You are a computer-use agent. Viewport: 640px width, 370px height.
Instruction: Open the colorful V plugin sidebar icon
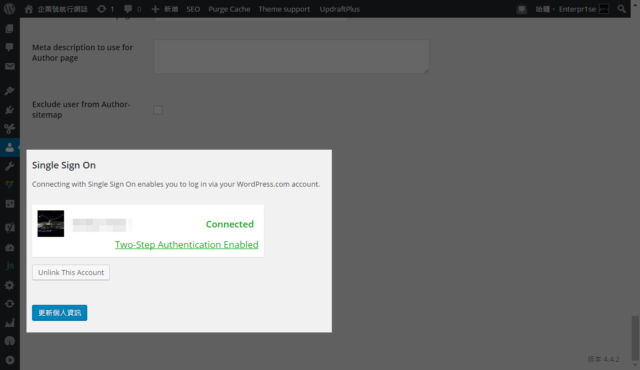(9, 185)
